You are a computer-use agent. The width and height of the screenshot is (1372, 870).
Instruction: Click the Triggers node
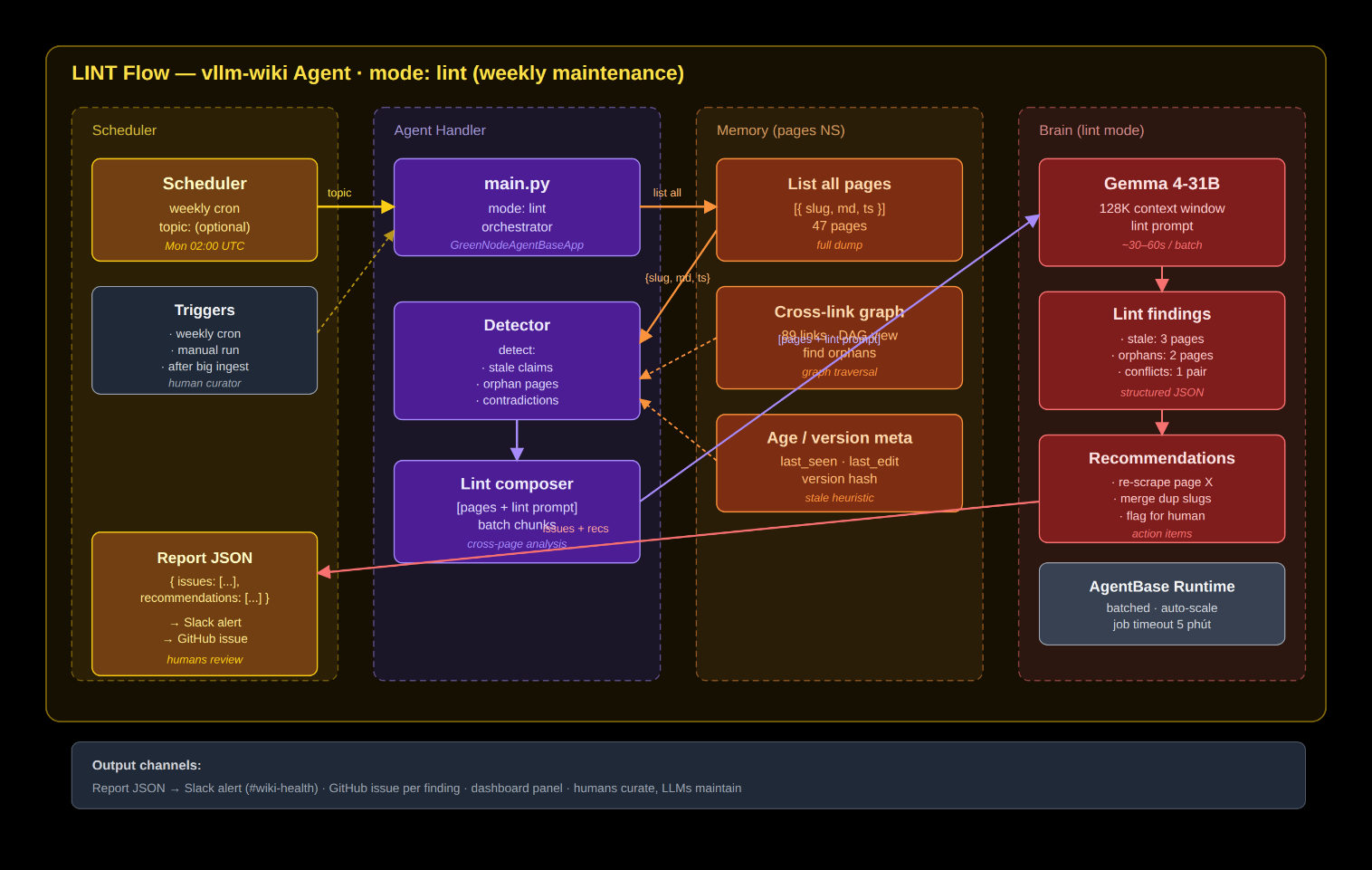(x=205, y=340)
